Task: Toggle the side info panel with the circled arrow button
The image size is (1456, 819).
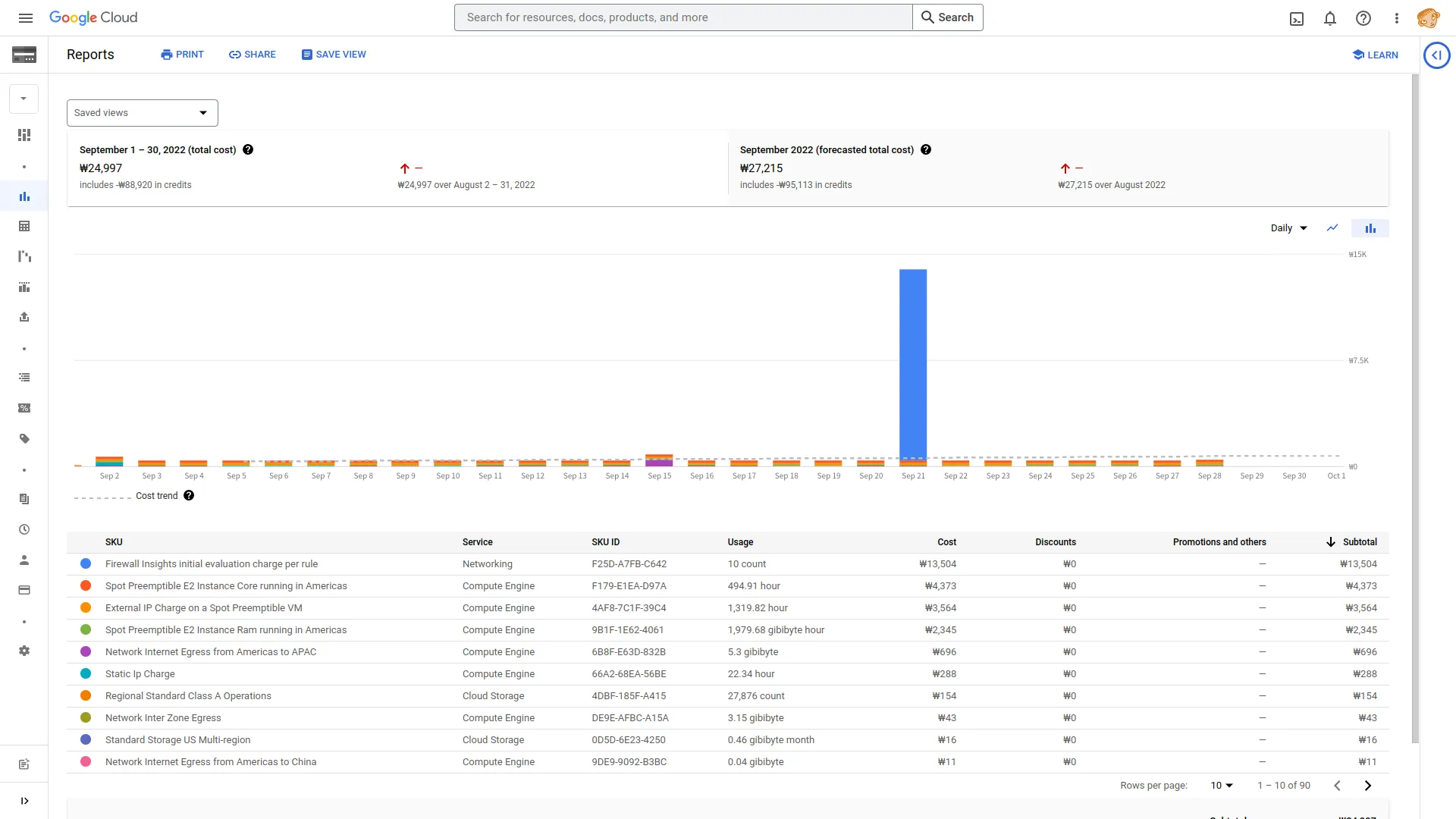Action: [1437, 55]
